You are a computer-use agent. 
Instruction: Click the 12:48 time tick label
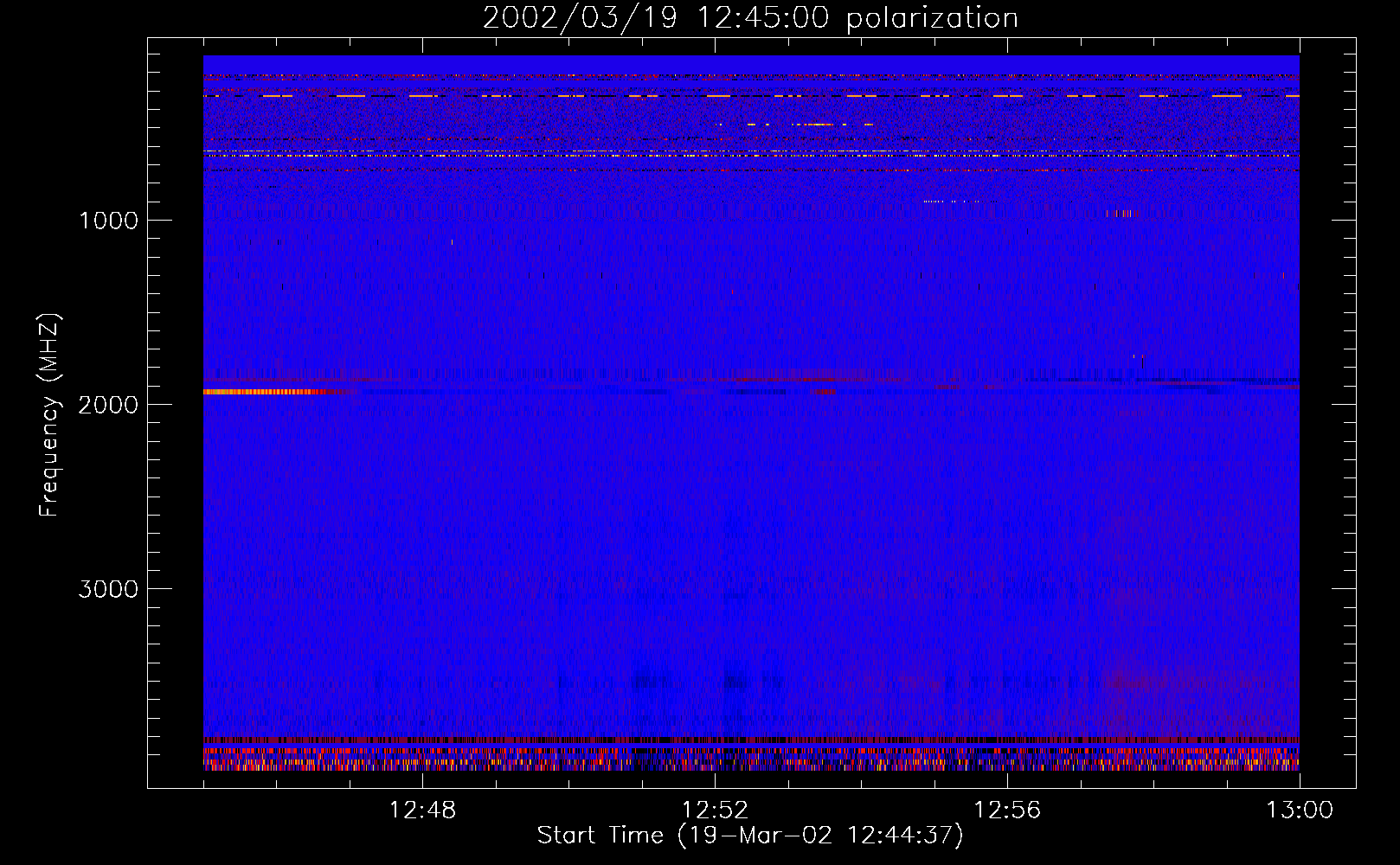pyautogui.click(x=422, y=811)
